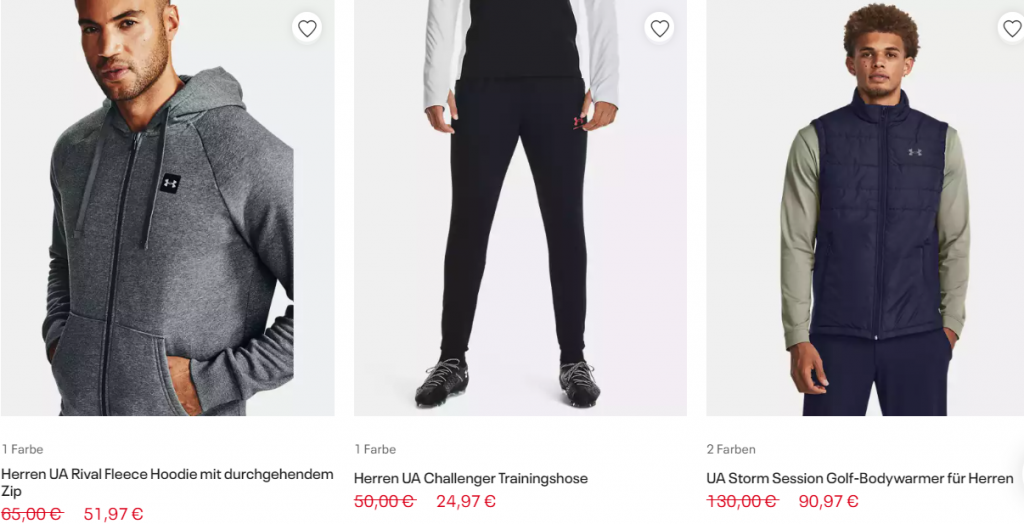
Task: Favorite the Storm Session Golf-Bodywarmer
Action: click(1012, 29)
